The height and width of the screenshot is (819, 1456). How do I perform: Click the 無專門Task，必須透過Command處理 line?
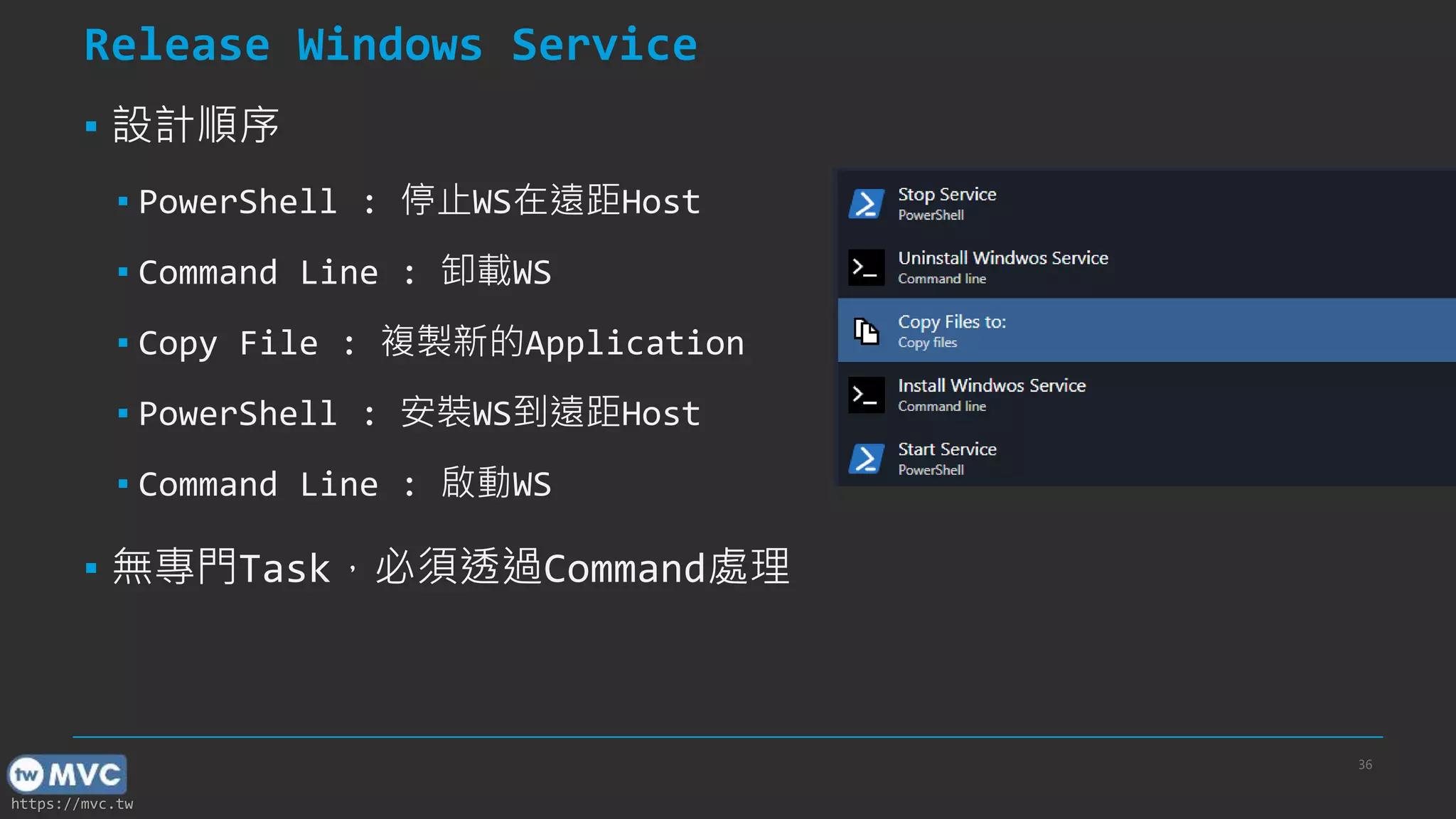point(451,567)
